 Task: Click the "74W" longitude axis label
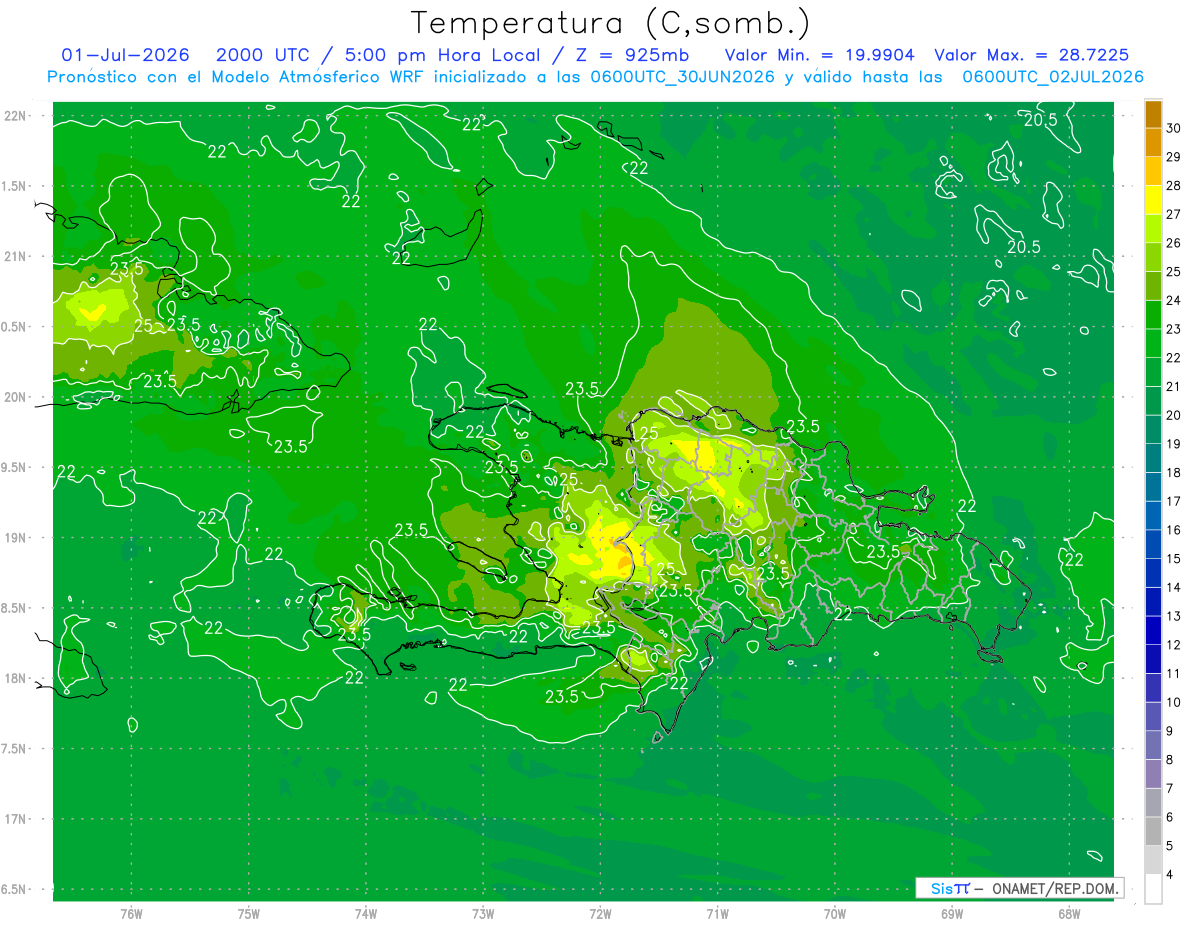click(366, 914)
